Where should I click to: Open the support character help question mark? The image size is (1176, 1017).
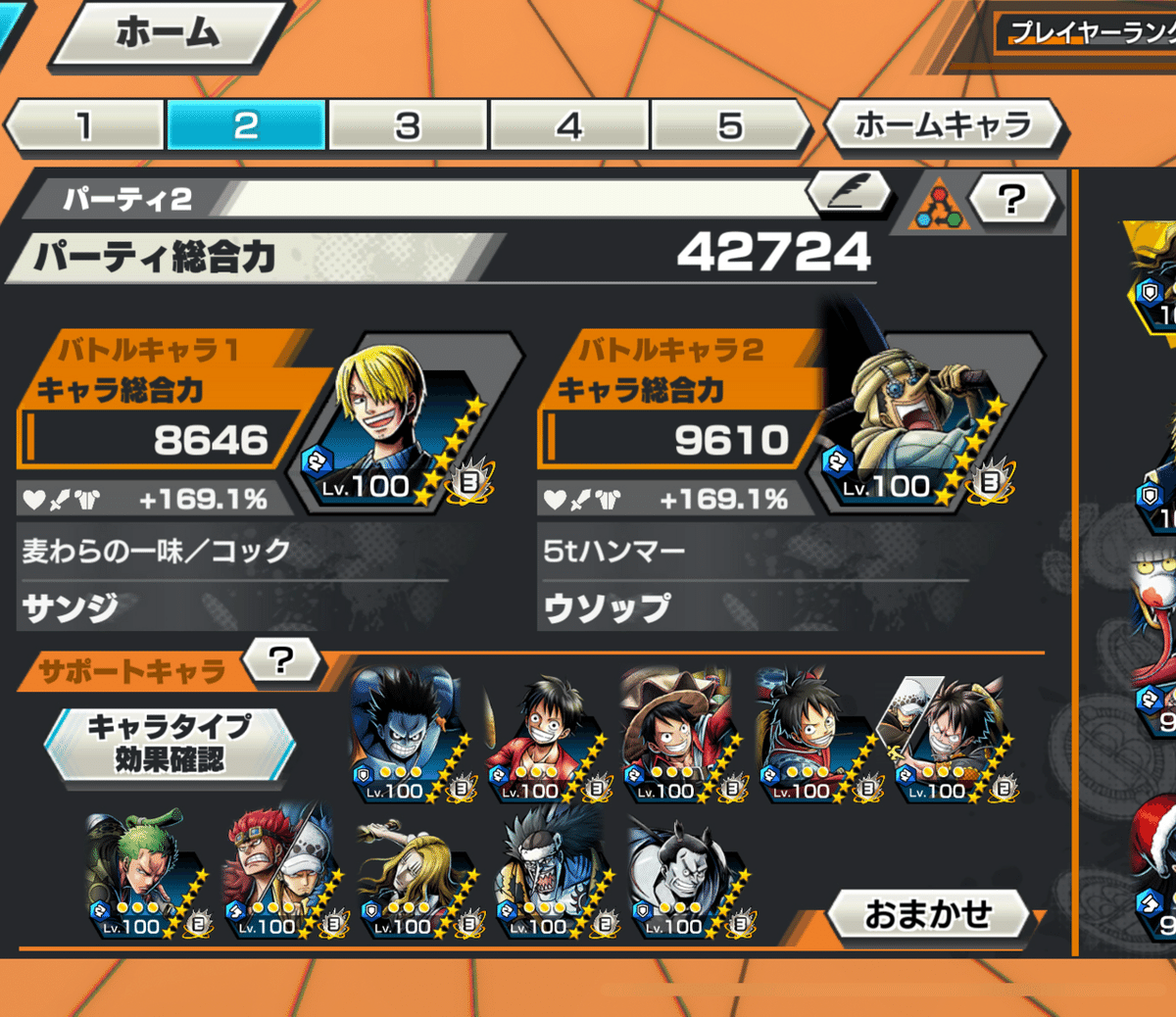point(281,660)
